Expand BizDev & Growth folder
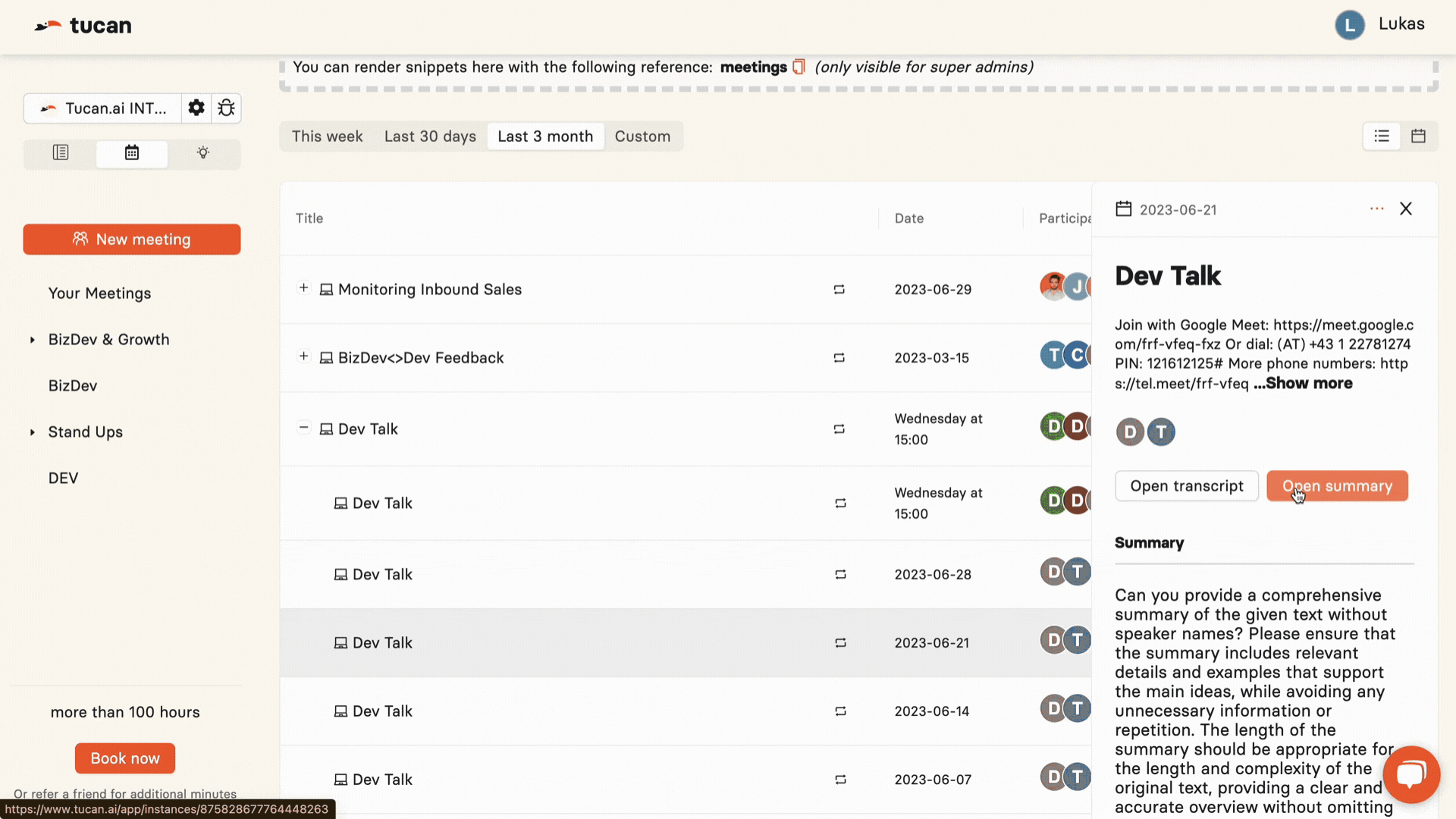This screenshot has height=819, width=1456. 33,340
